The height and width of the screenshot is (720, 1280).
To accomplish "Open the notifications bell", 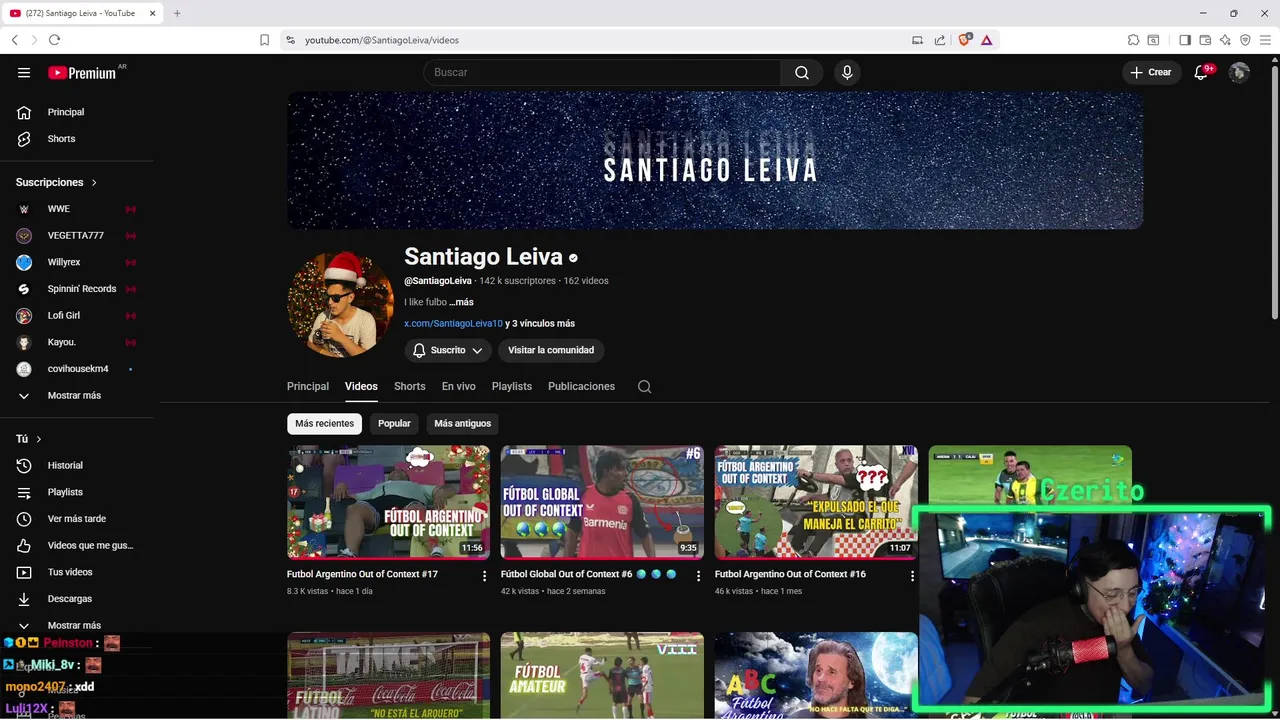I will [x=1202, y=72].
